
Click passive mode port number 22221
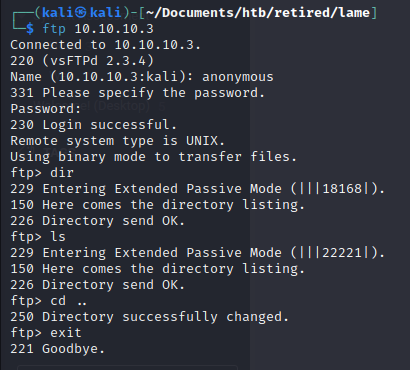pyautogui.click(x=342, y=253)
